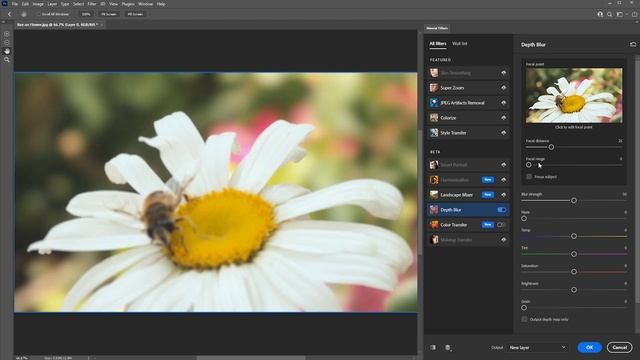Toggle the Color Transfer filter switch
640x360 pixels.
(x=501, y=225)
